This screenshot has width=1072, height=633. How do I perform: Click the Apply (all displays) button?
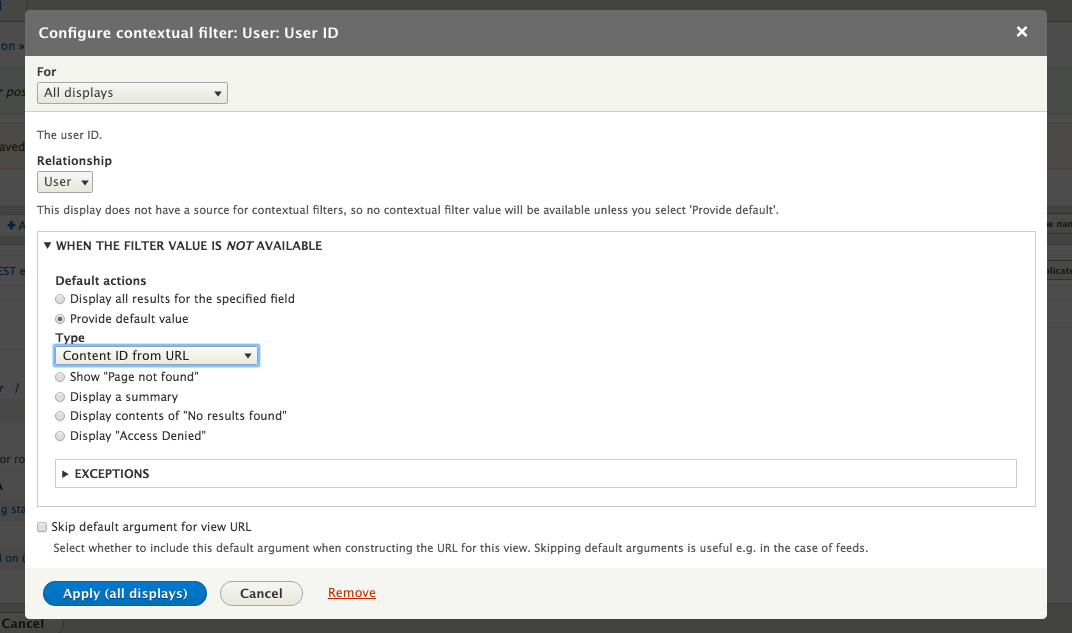125,593
